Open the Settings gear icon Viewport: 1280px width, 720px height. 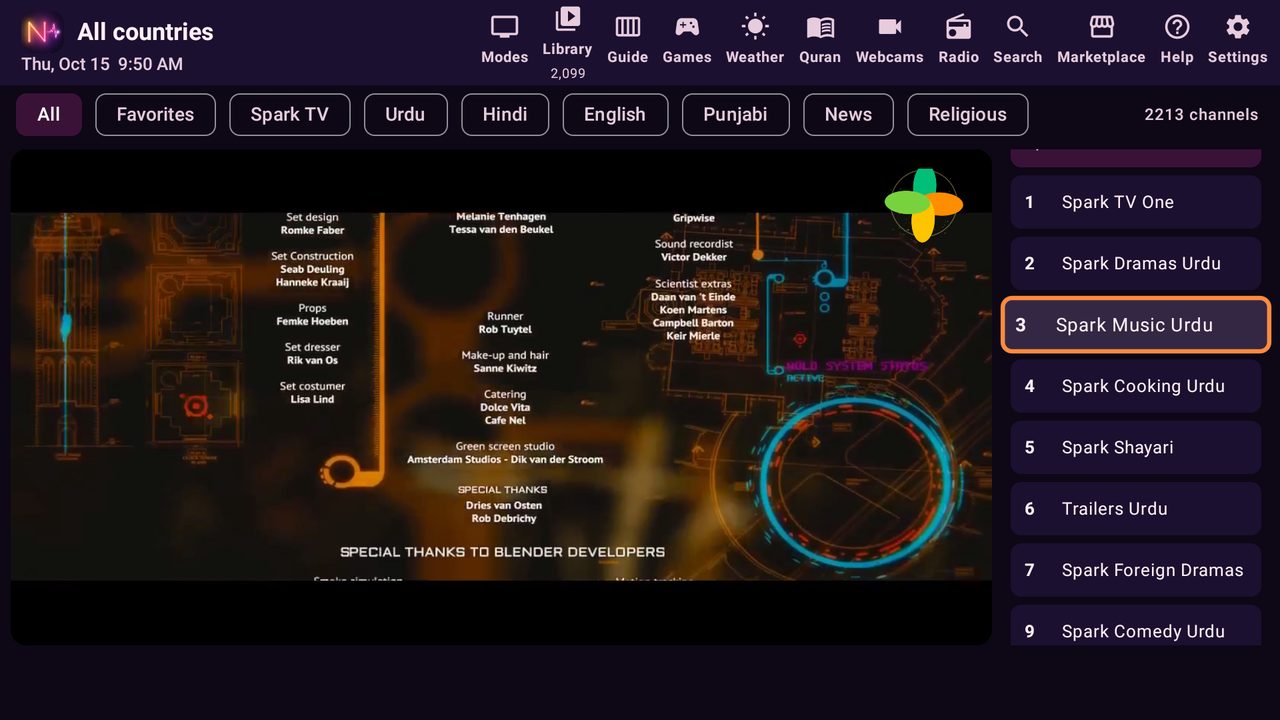pos(1238,27)
